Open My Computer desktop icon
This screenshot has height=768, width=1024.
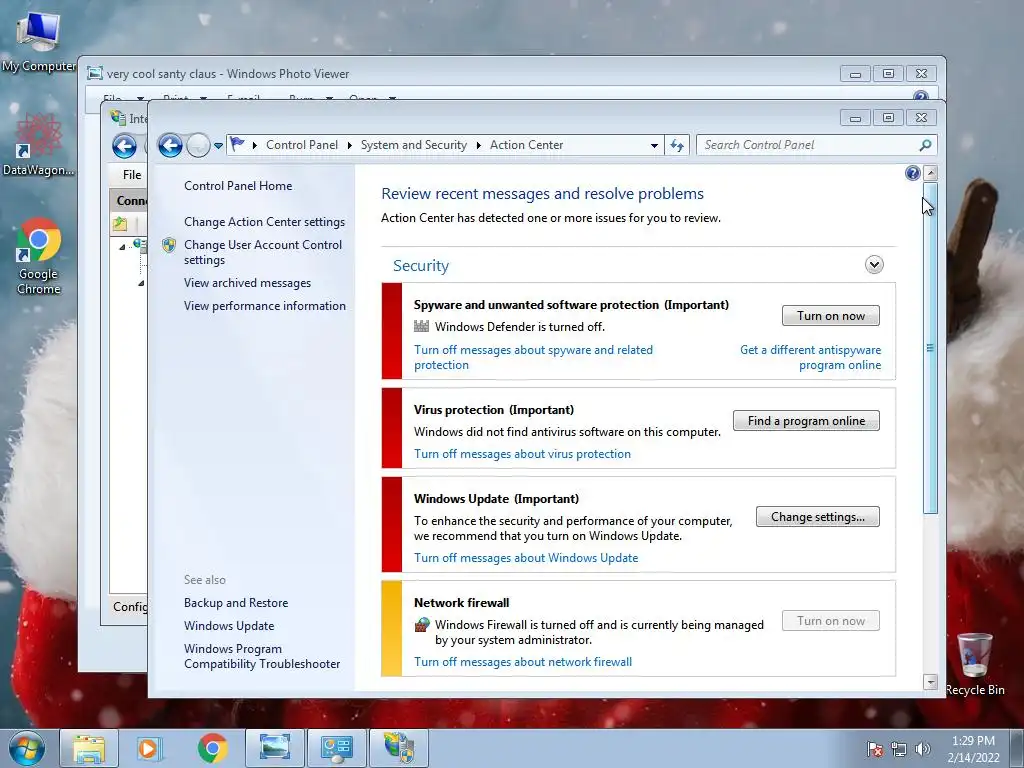coord(39,43)
